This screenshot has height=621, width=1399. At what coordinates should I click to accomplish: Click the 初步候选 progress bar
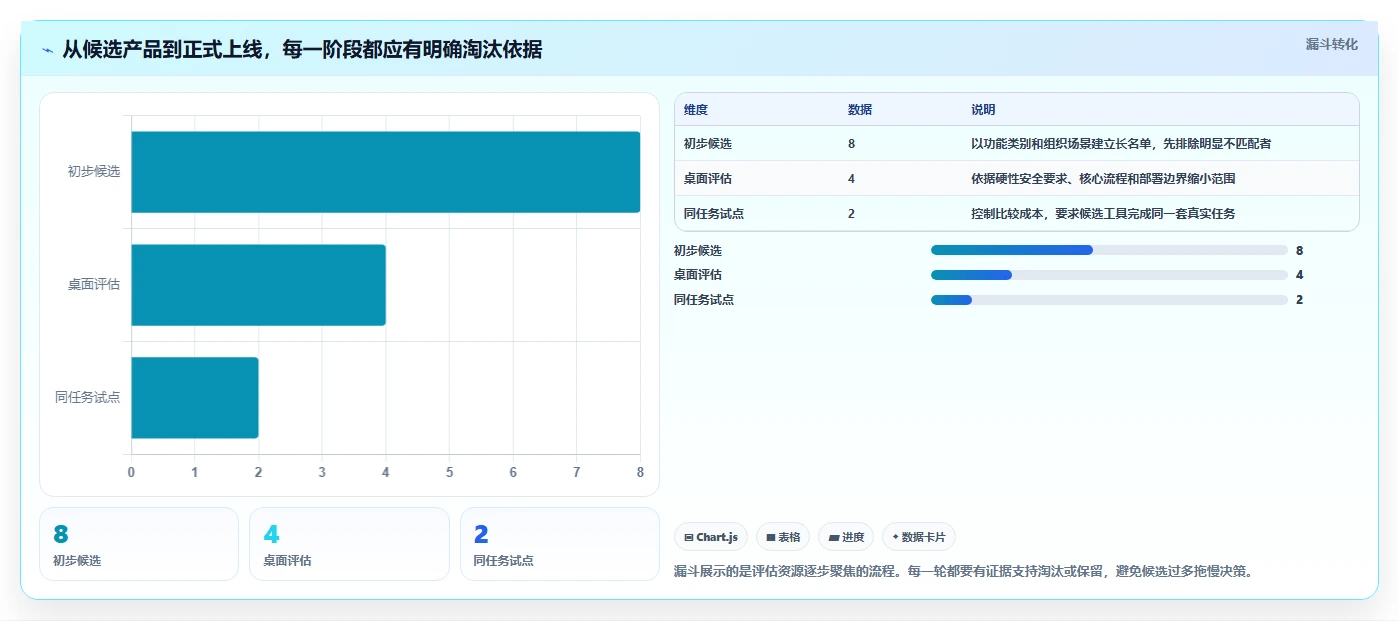(x=1109, y=250)
